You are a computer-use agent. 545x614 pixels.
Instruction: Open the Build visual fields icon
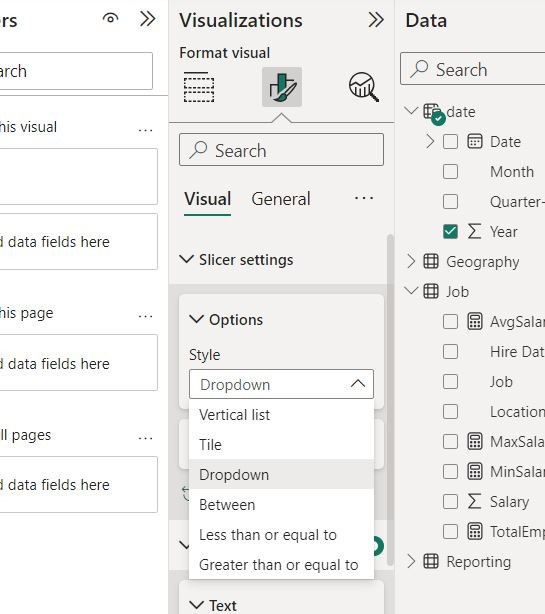[x=199, y=87]
